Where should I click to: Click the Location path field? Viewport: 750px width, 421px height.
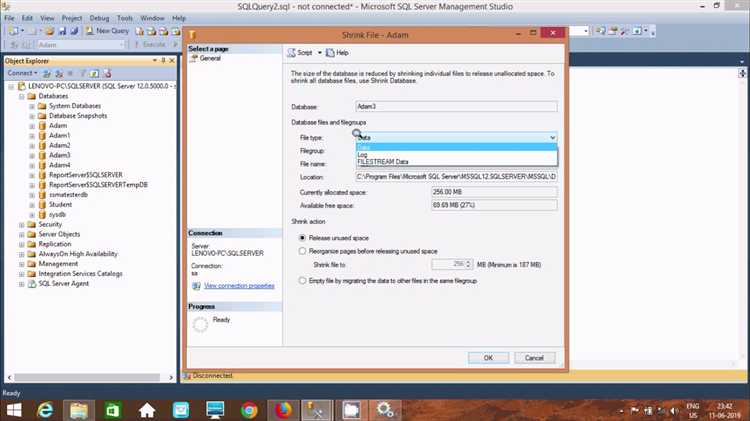(x=456, y=177)
